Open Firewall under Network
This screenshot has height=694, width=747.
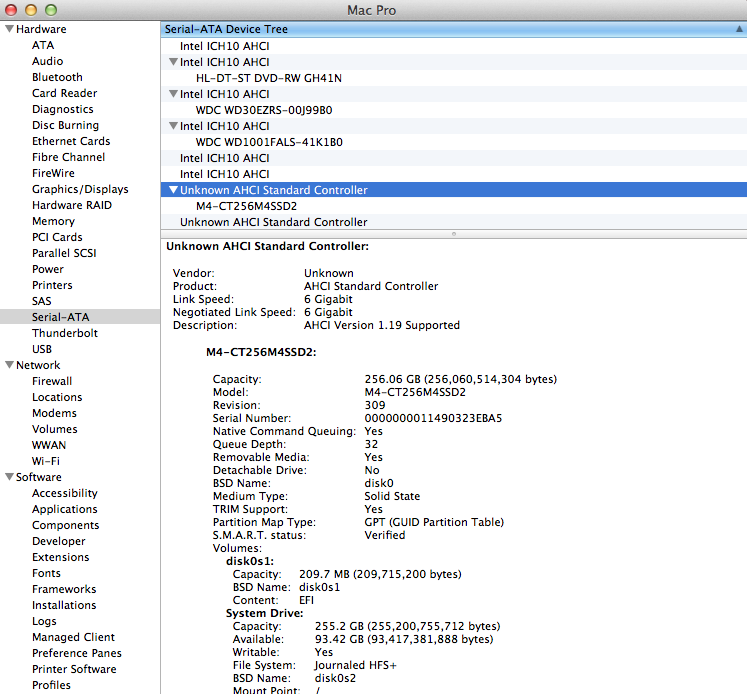(x=52, y=381)
